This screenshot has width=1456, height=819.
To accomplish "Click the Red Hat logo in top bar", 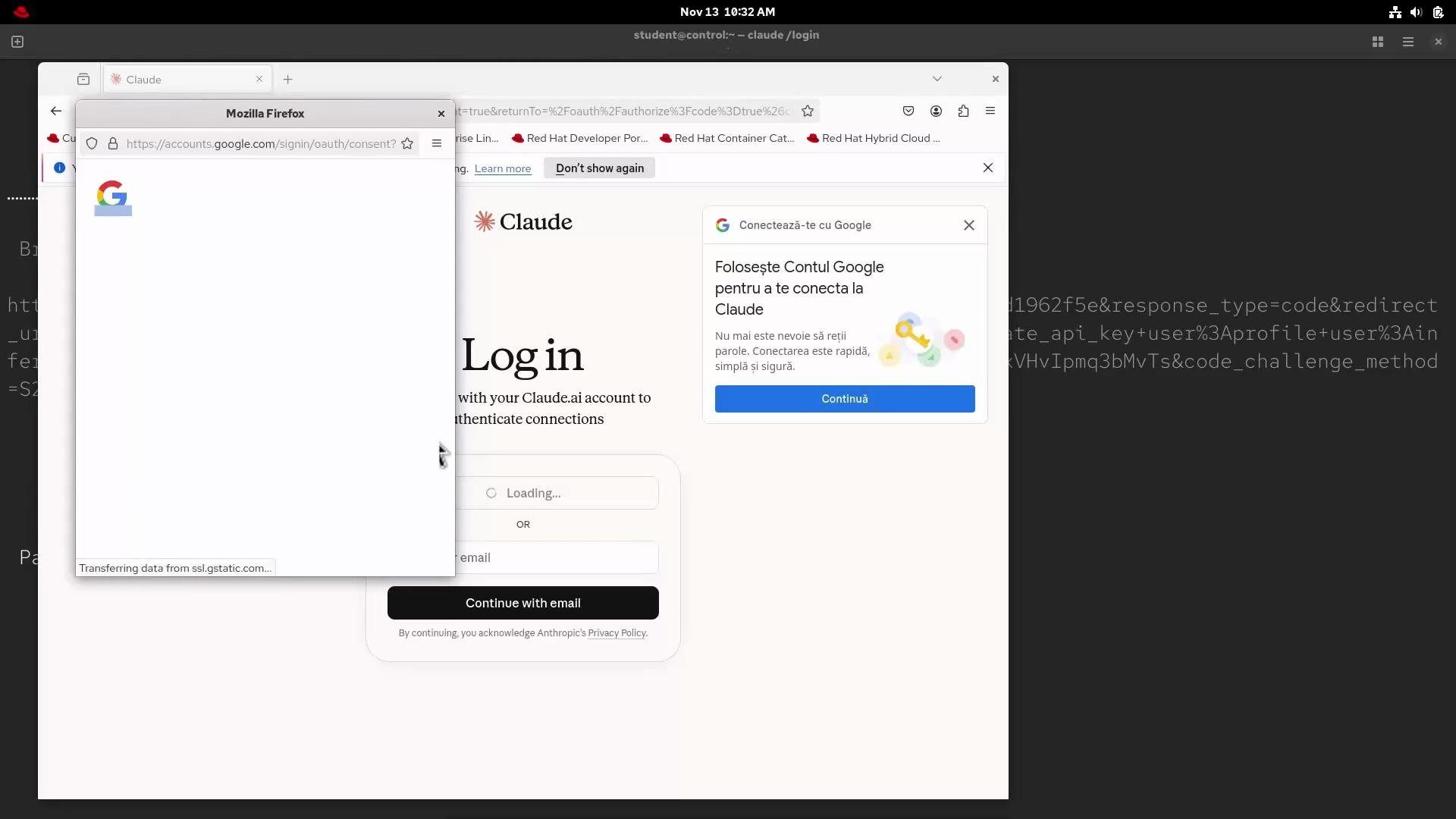I will point(21,11).
